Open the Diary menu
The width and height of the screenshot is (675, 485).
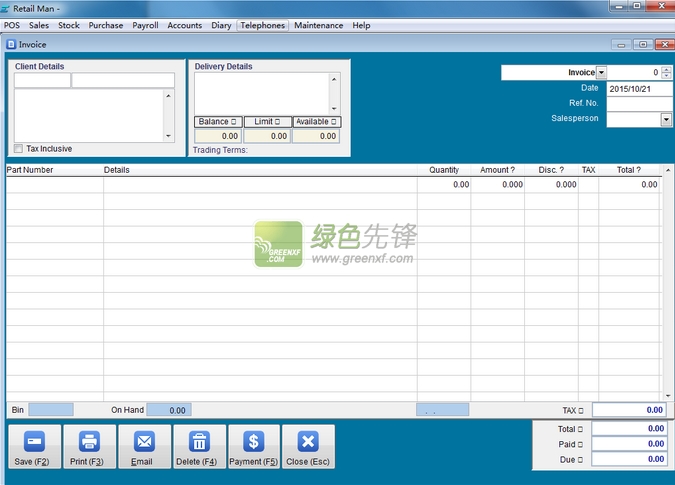tap(221, 25)
